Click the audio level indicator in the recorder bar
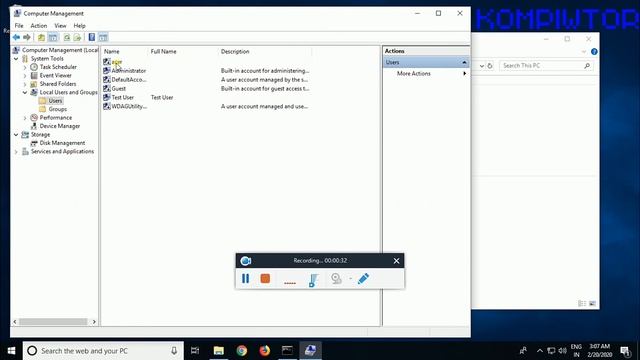The image size is (640, 360). pyautogui.click(x=290, y=282)
